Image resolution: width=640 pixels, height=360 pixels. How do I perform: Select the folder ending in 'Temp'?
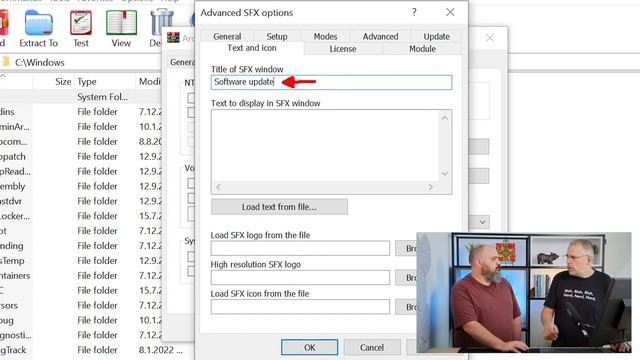click(81, 260)
